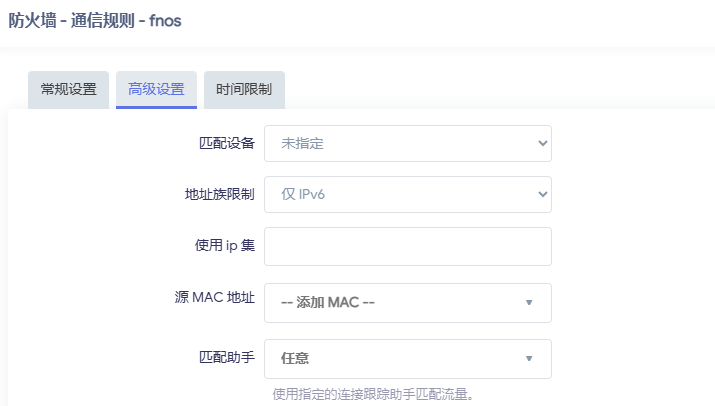
Task: Switch to the 常规设置 tab
Action: 69,89
